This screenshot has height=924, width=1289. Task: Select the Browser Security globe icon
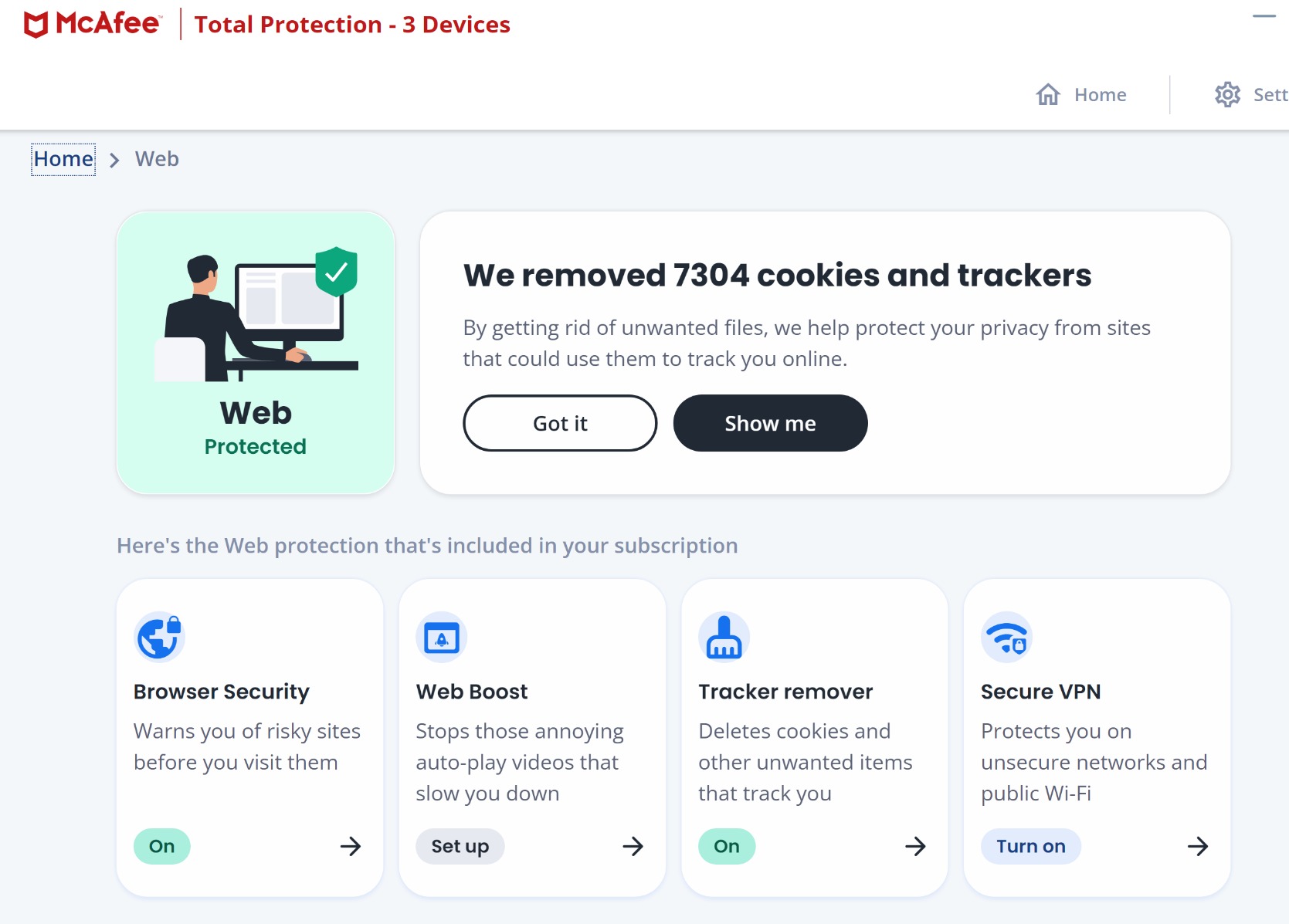coord(158,637)
